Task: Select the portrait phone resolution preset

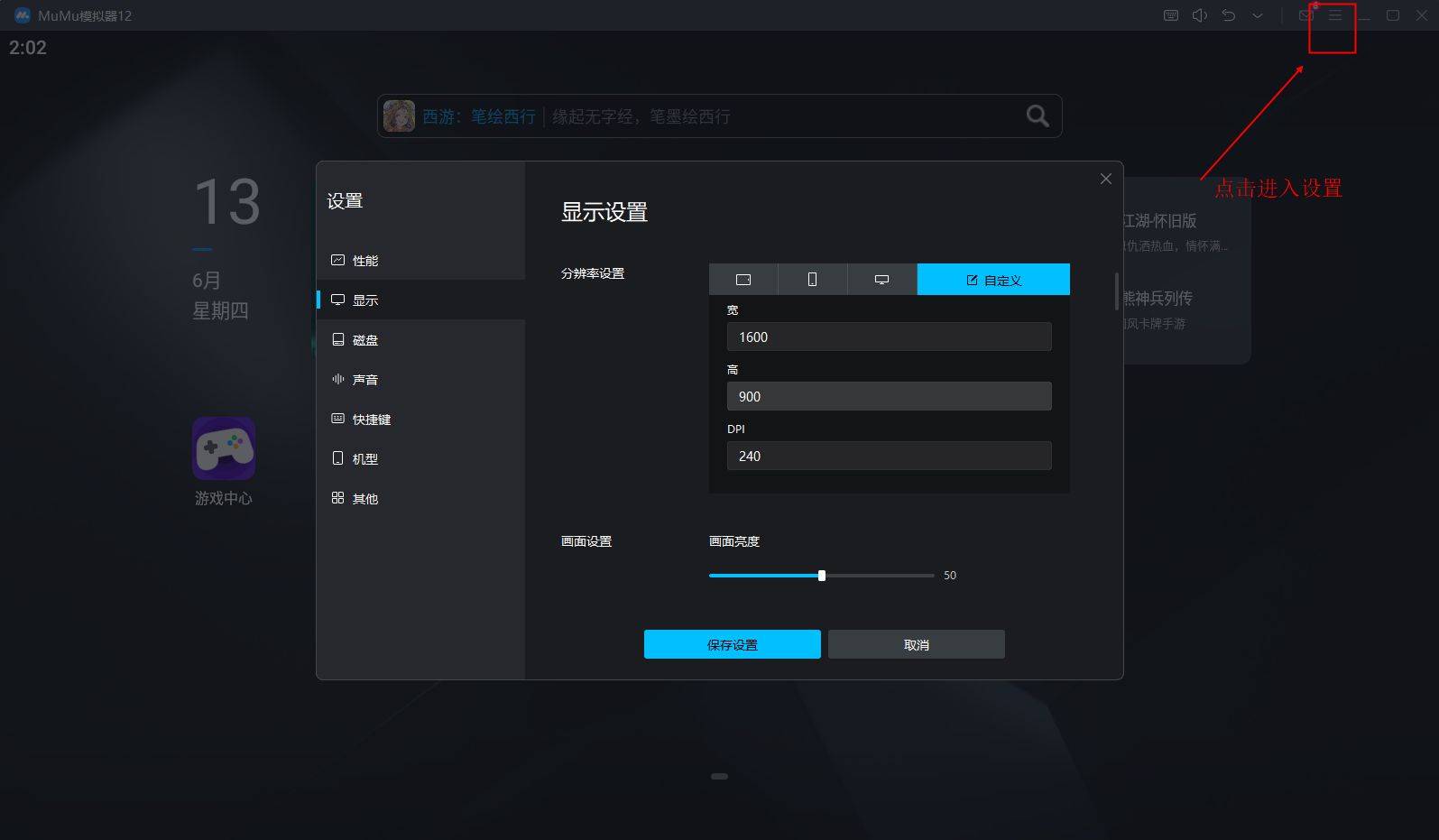Action: pyautogui.click(x=812, y=280)
